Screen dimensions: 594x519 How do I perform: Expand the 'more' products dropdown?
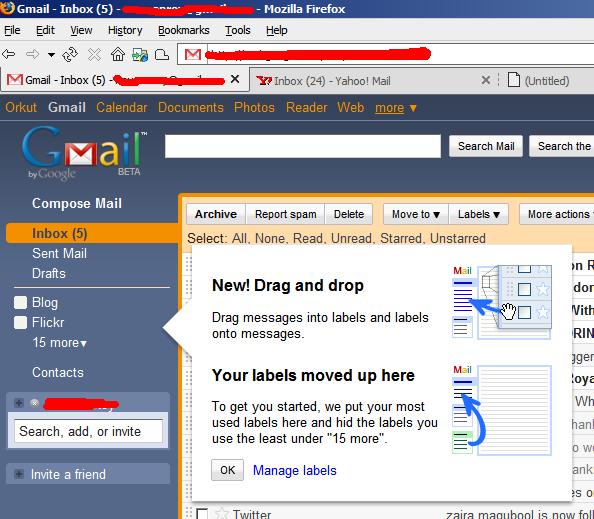point(395,108)
